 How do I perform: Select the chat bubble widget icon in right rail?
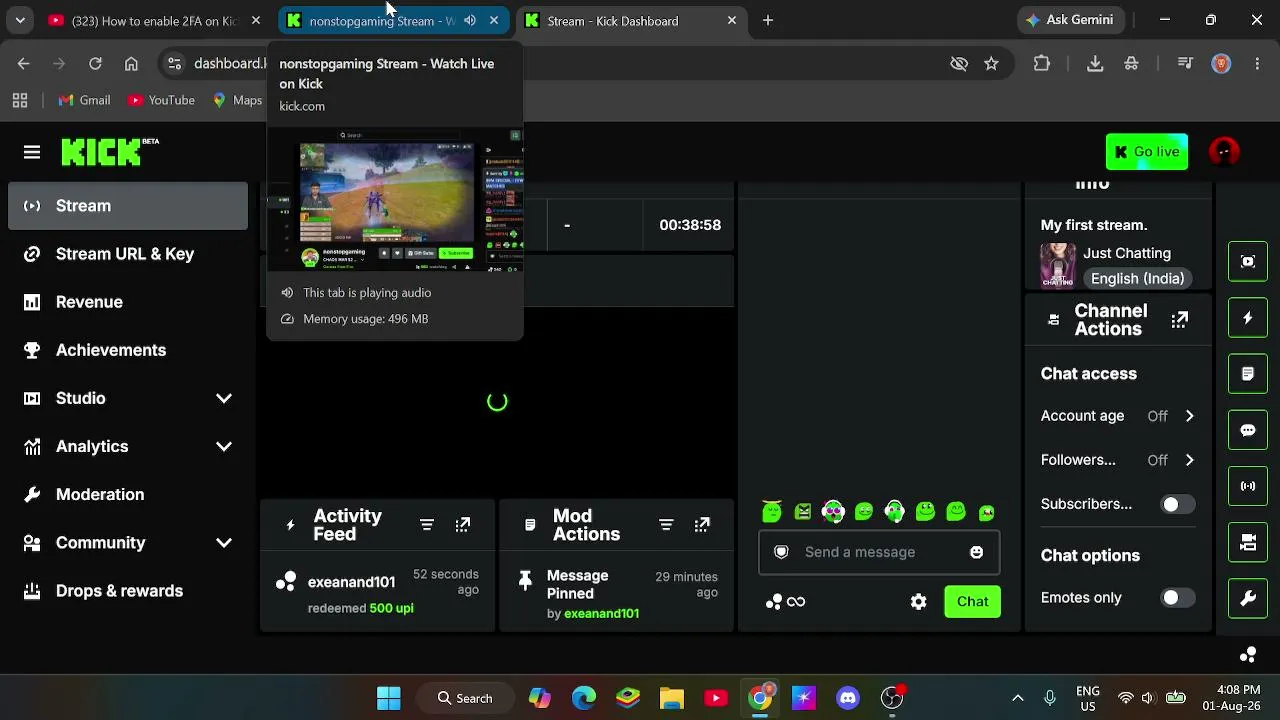point(1248,430)
